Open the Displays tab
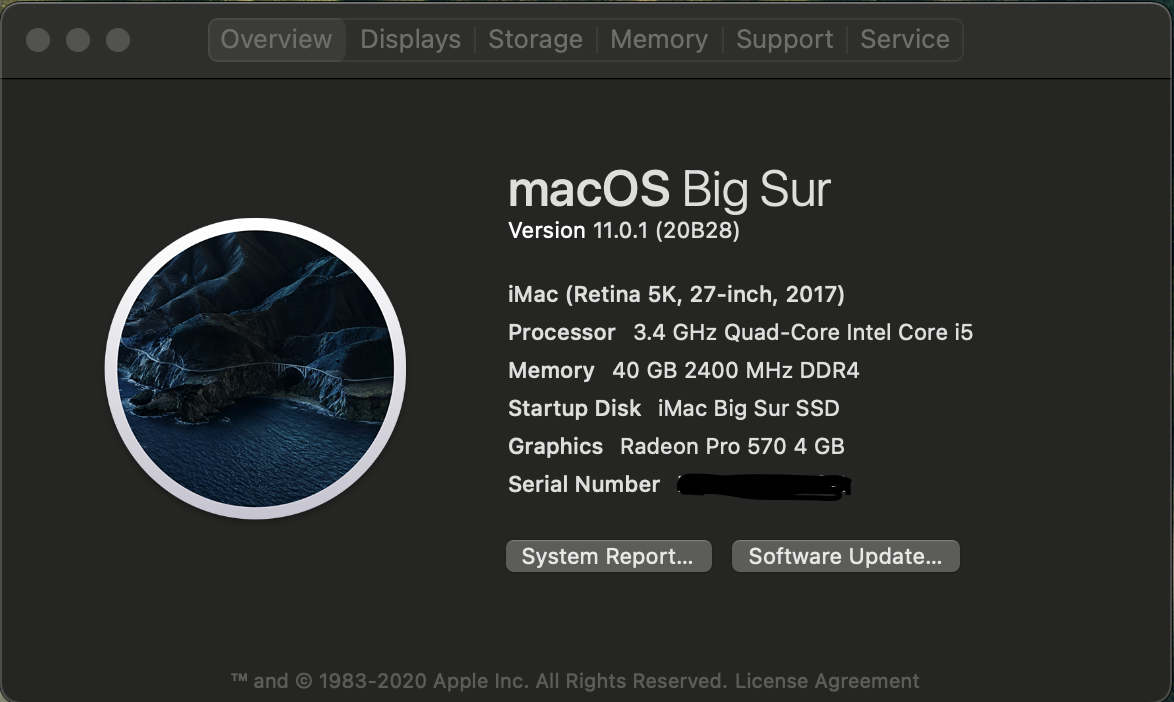 coord(410,40)
